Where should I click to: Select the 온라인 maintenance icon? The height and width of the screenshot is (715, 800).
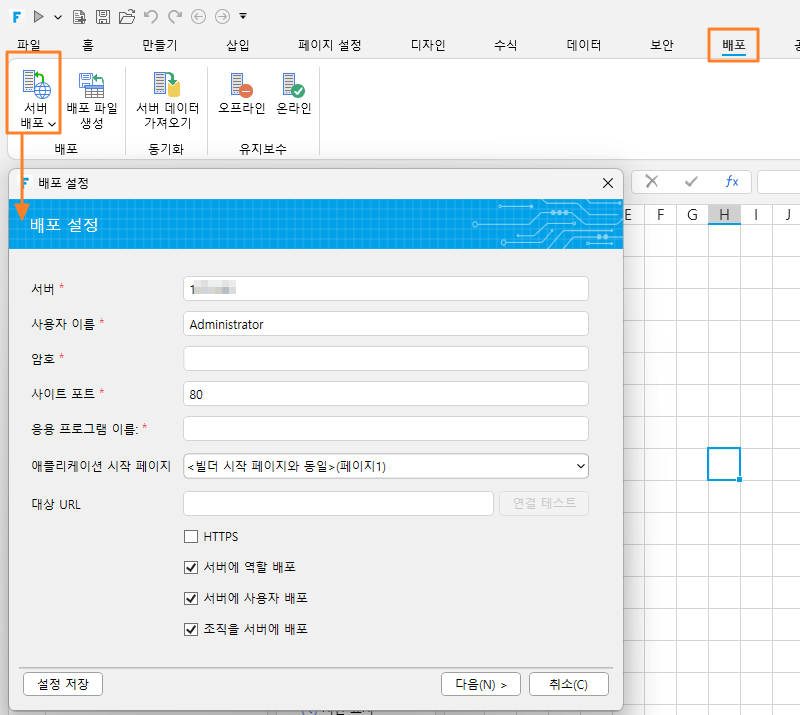pyautogui.click(x=293, y=85)
